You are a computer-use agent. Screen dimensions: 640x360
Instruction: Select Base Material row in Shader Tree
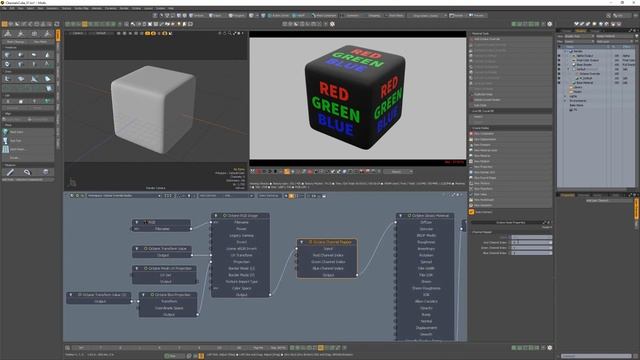click(596, 82)
